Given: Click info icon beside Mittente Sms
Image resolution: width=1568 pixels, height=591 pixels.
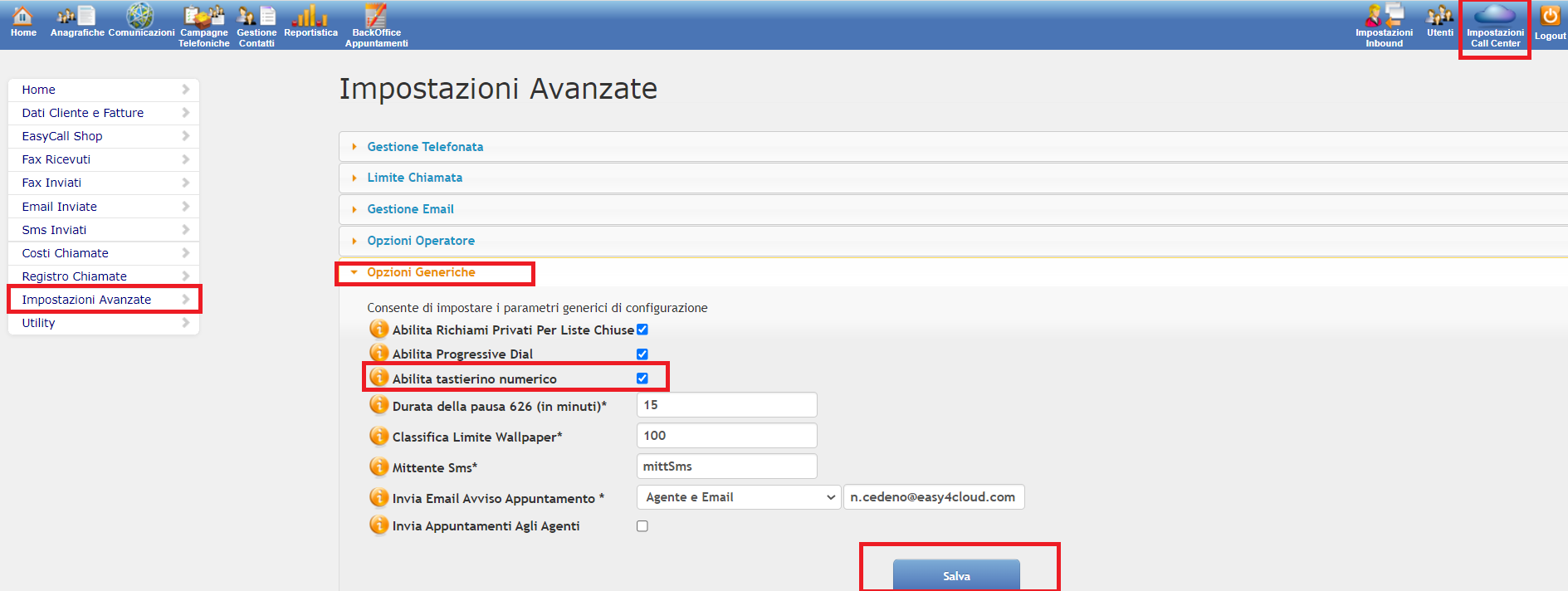Looking at the screenshot, I should tap(379, 466).
